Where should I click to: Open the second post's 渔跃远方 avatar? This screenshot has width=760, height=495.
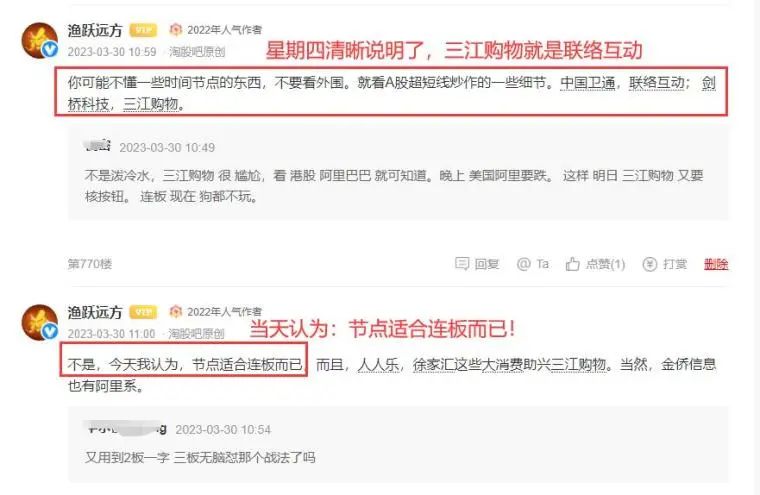click(40, 323)
